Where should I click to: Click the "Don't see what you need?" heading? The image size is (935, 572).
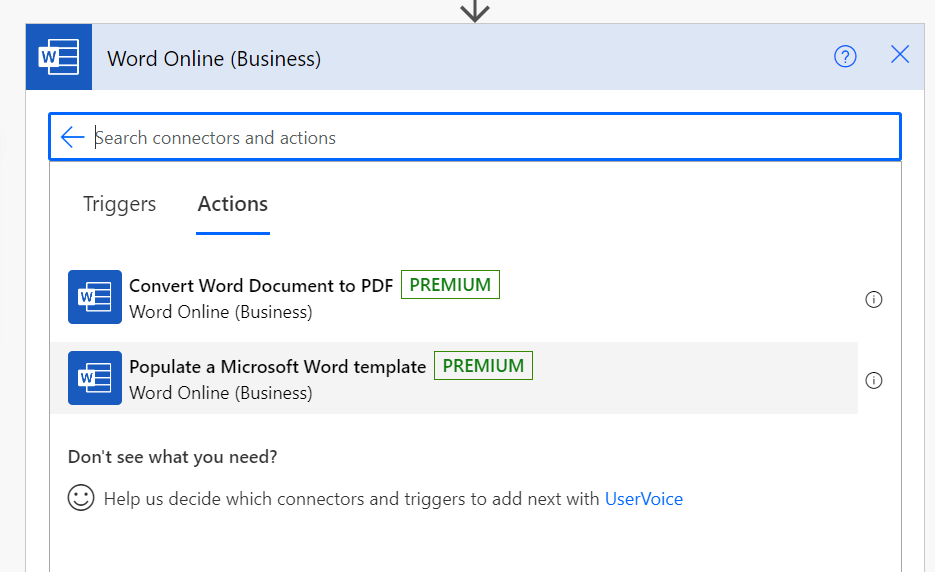(x=173, y=457)
